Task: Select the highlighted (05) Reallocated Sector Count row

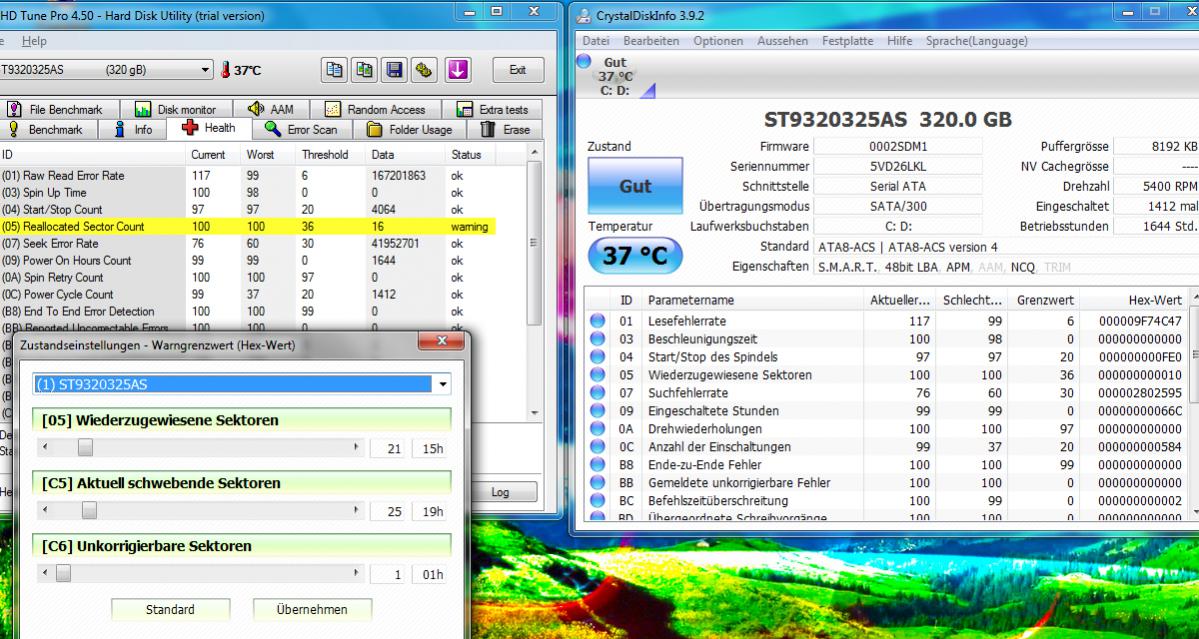Action: 248,226
